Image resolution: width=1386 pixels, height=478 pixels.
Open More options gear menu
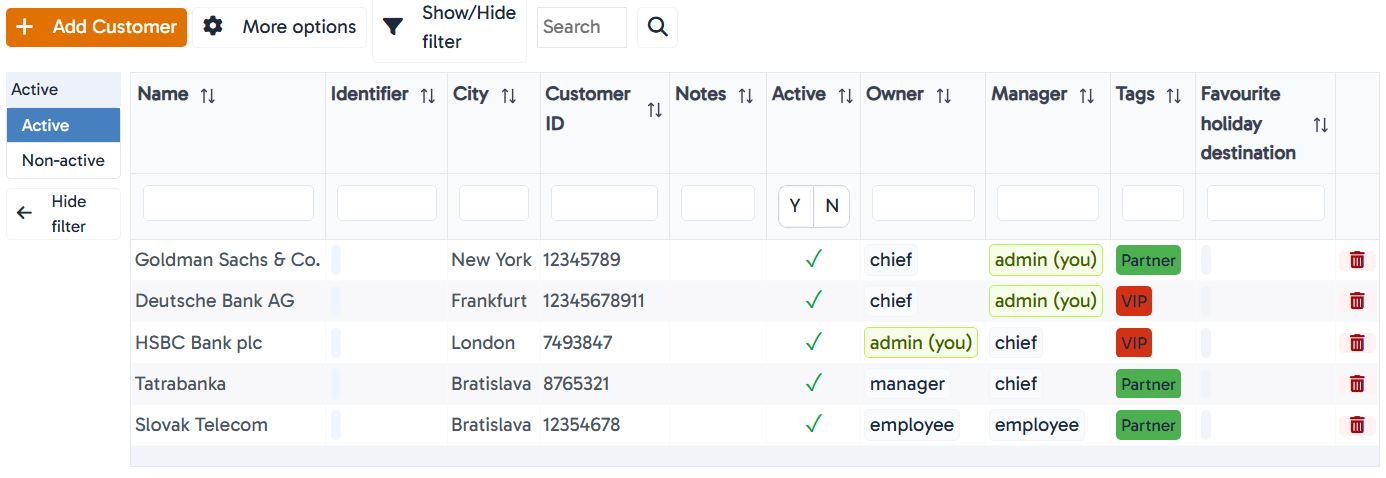click(279, 27)
